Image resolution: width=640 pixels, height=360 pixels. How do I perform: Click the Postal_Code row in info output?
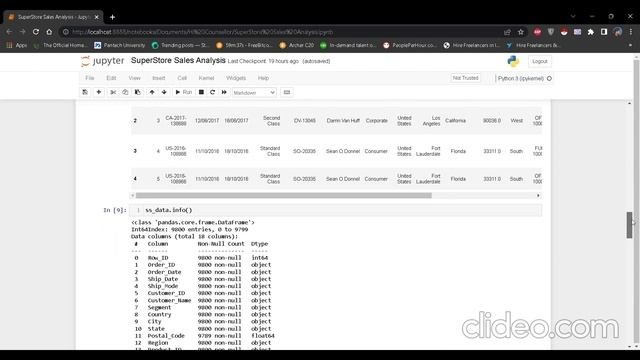(204, 336)
